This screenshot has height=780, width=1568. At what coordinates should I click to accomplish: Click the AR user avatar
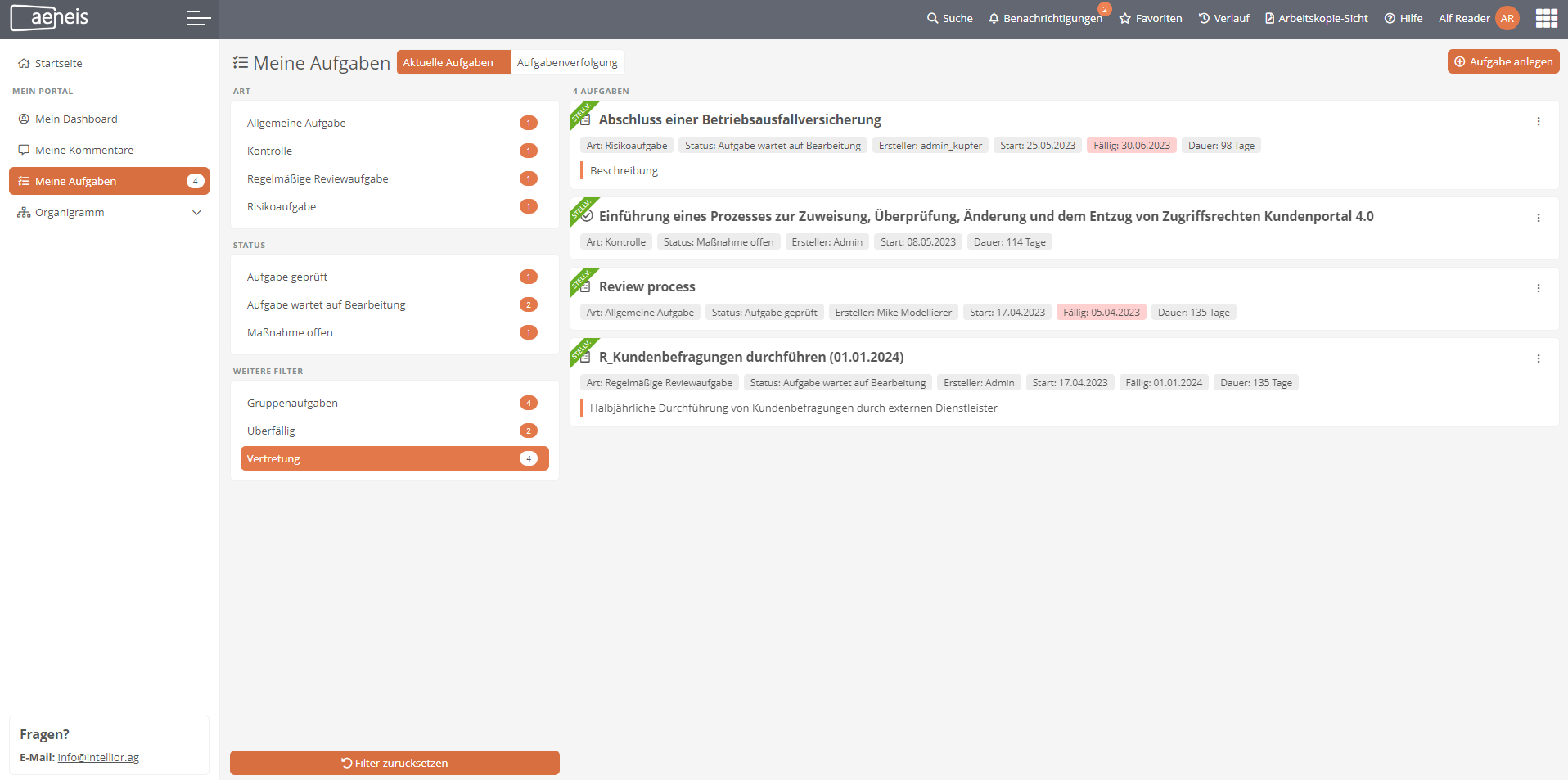coord(1507,18)
